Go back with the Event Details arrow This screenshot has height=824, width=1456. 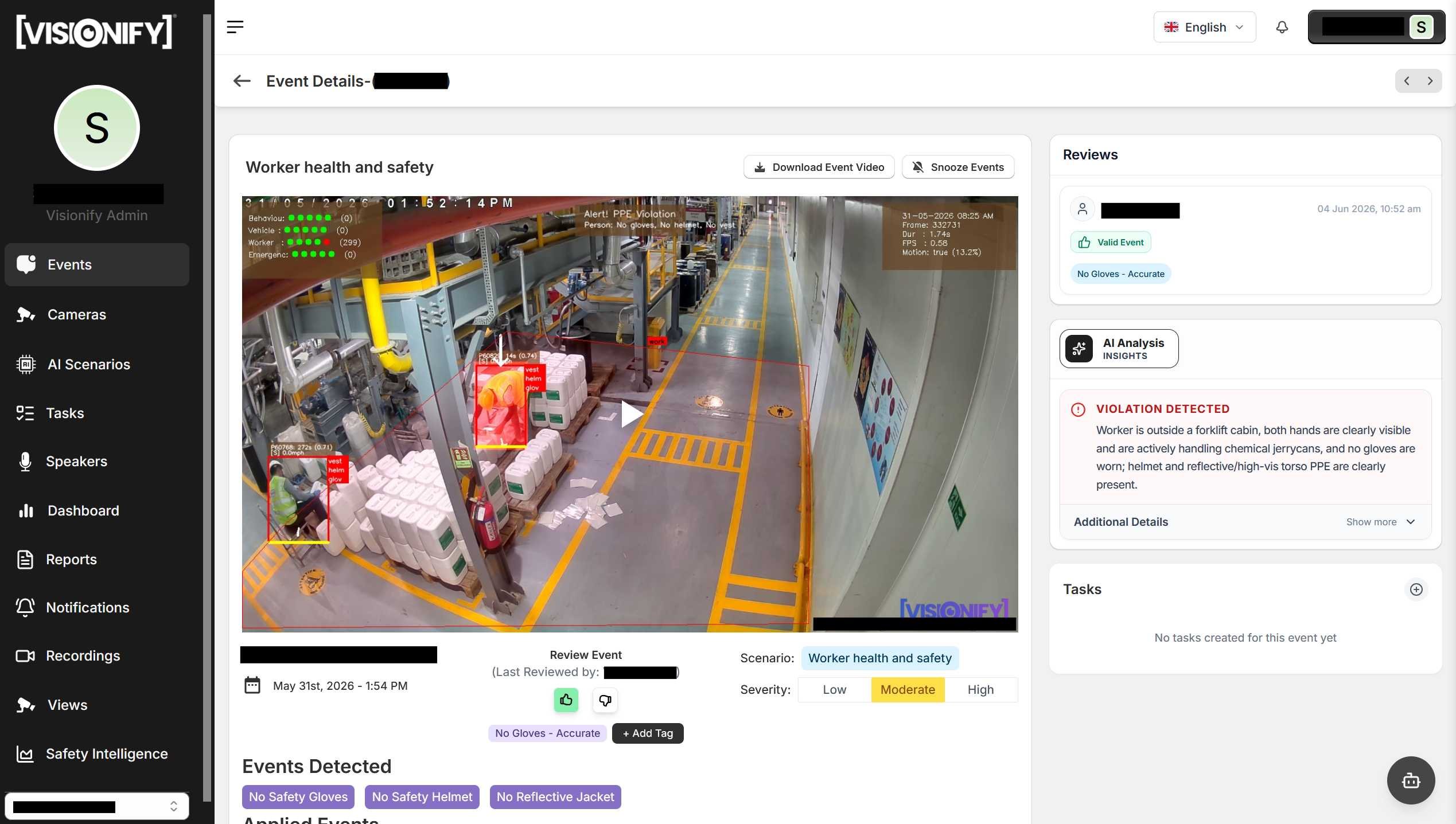[x=242, y=81]
